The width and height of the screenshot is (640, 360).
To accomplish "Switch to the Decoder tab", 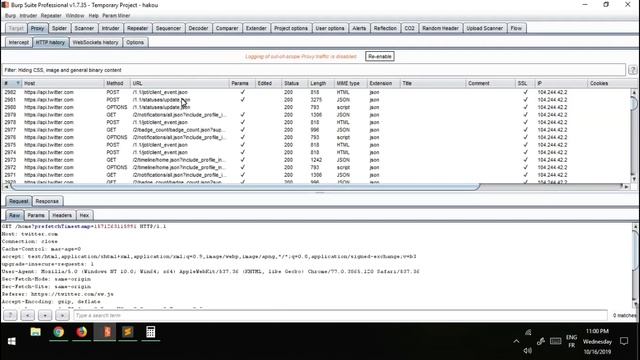I will pos(198,28).
